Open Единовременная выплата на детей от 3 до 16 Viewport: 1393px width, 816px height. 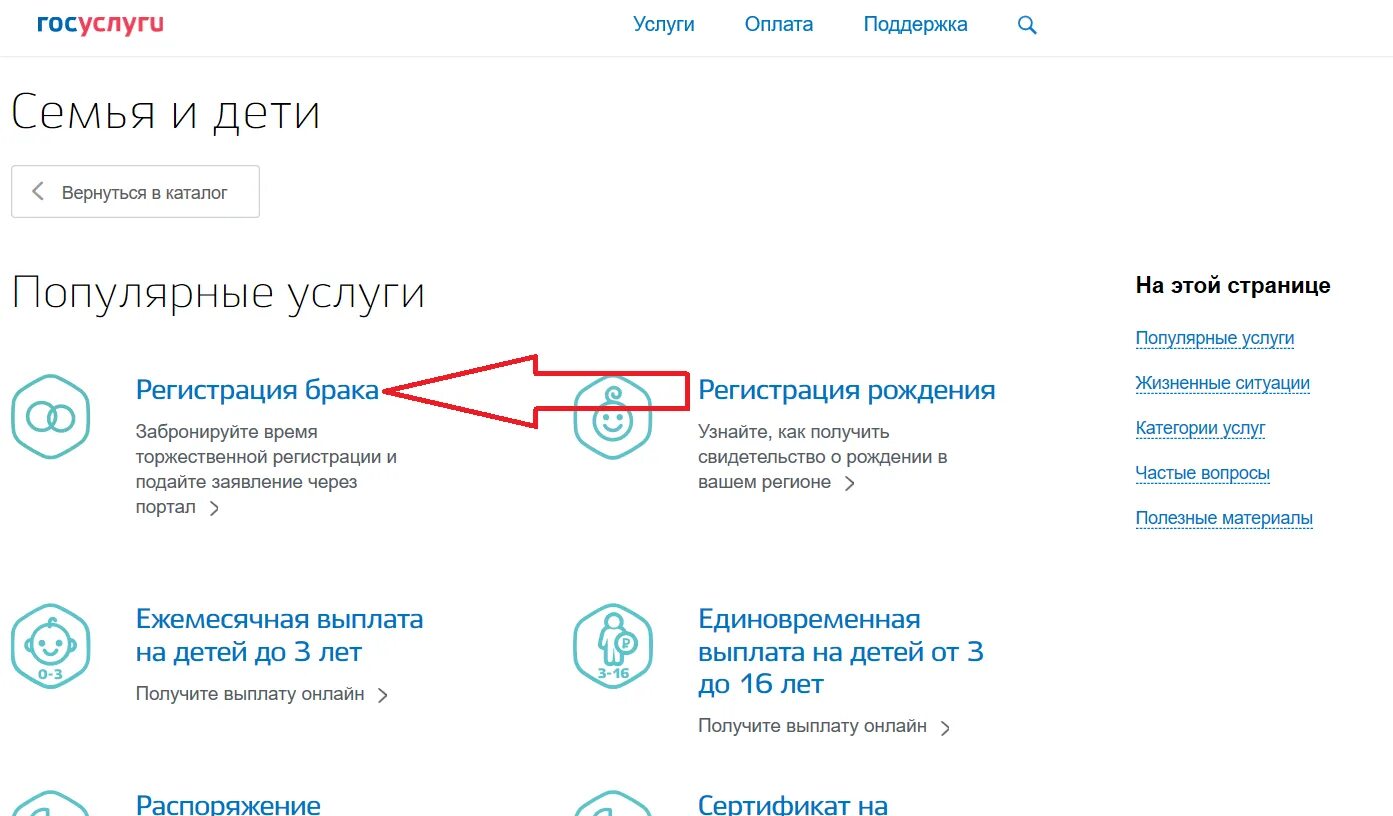[841, 652]
